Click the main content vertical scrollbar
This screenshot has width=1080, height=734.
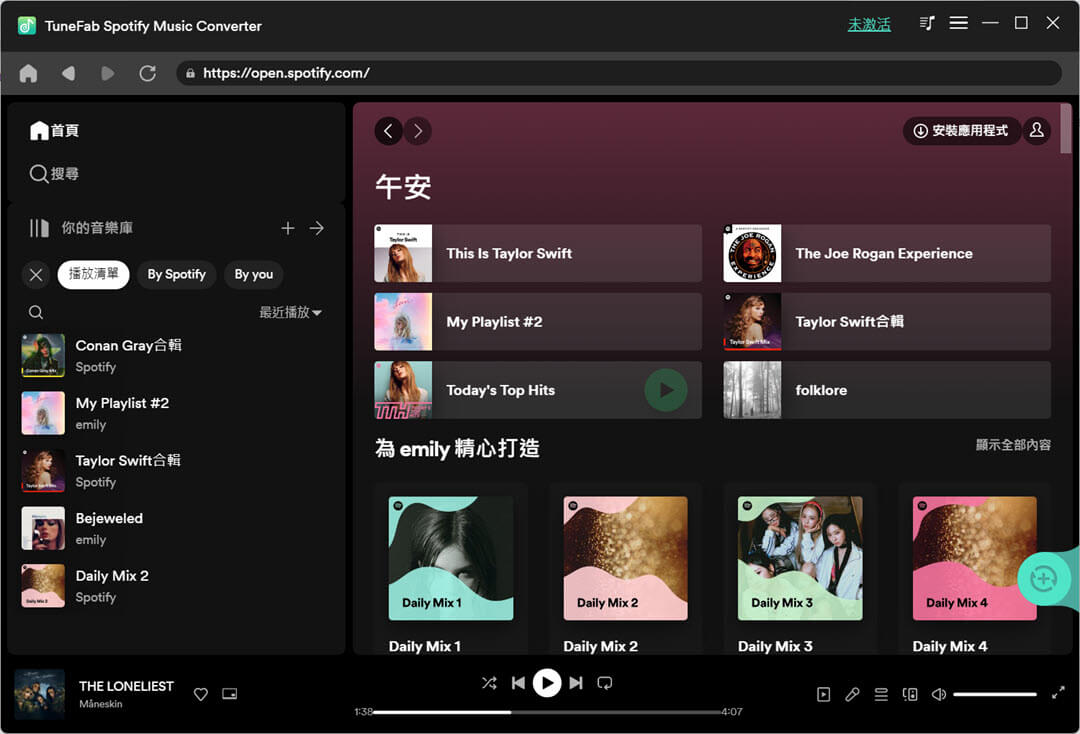pyautogui.click(x=1066, y=129)
